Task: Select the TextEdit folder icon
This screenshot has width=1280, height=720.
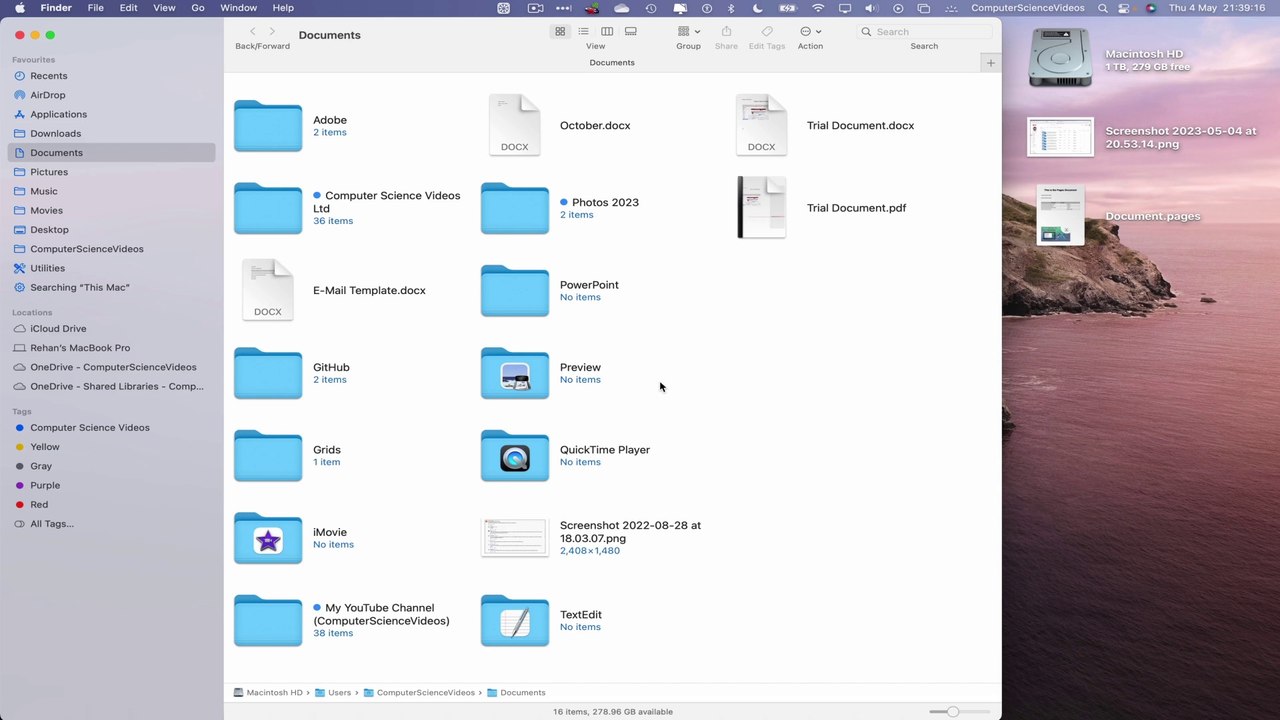Action: tap(515, 621)
